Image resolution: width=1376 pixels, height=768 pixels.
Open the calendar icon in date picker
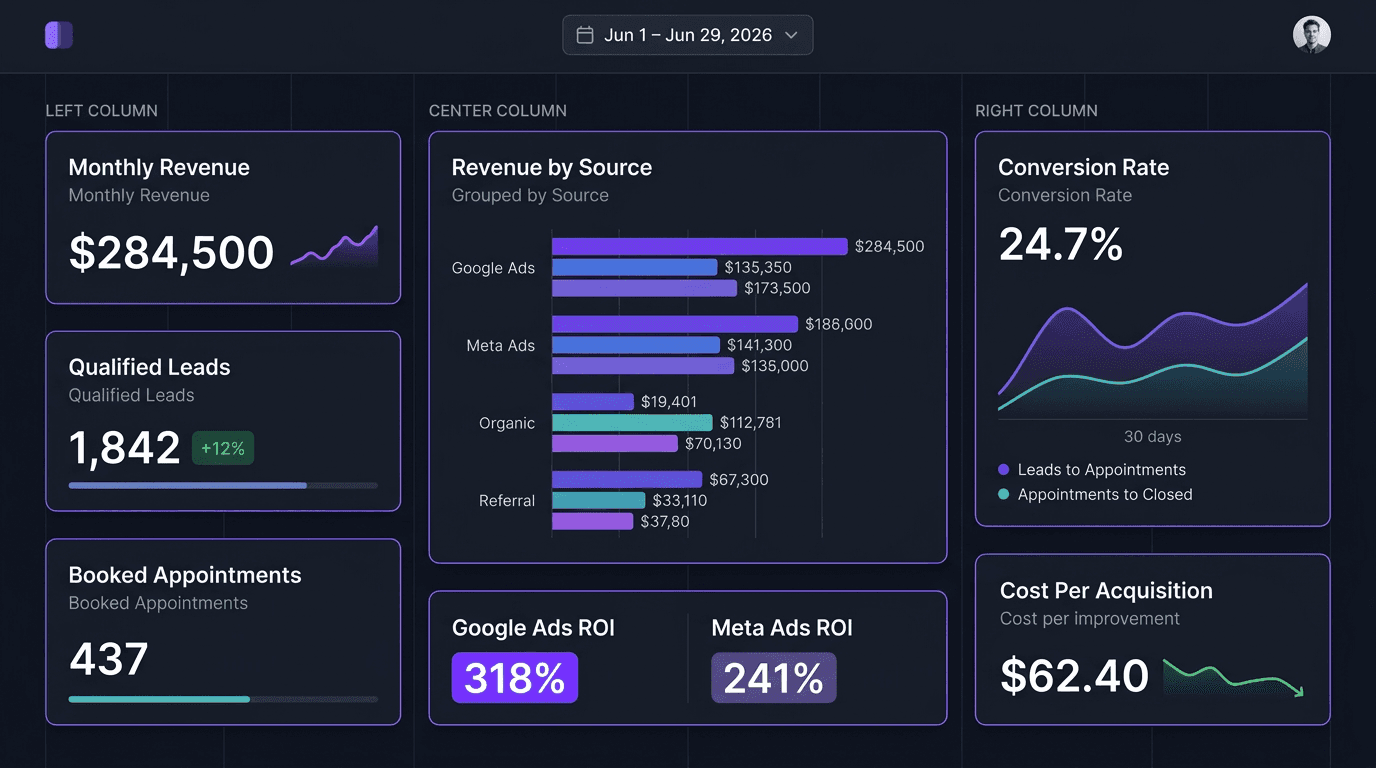point(585,35)
